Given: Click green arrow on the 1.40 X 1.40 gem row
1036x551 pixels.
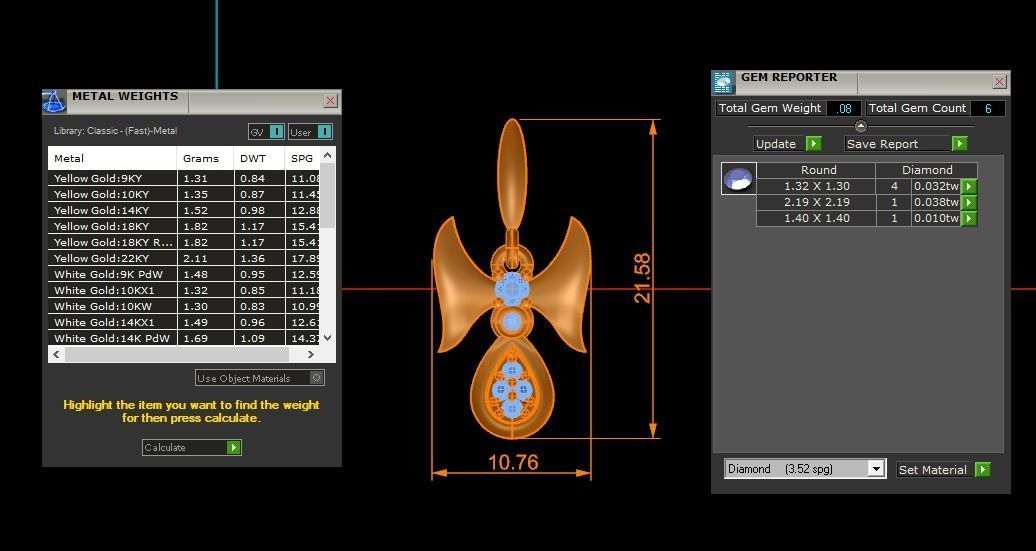Looking at the screenshot, I should [969, 218].
